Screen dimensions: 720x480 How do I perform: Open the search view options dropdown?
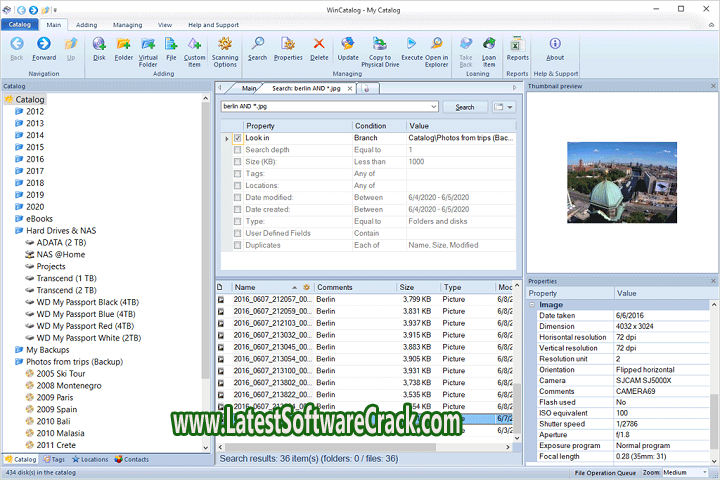pyautogui.click(x=510, y=107)
